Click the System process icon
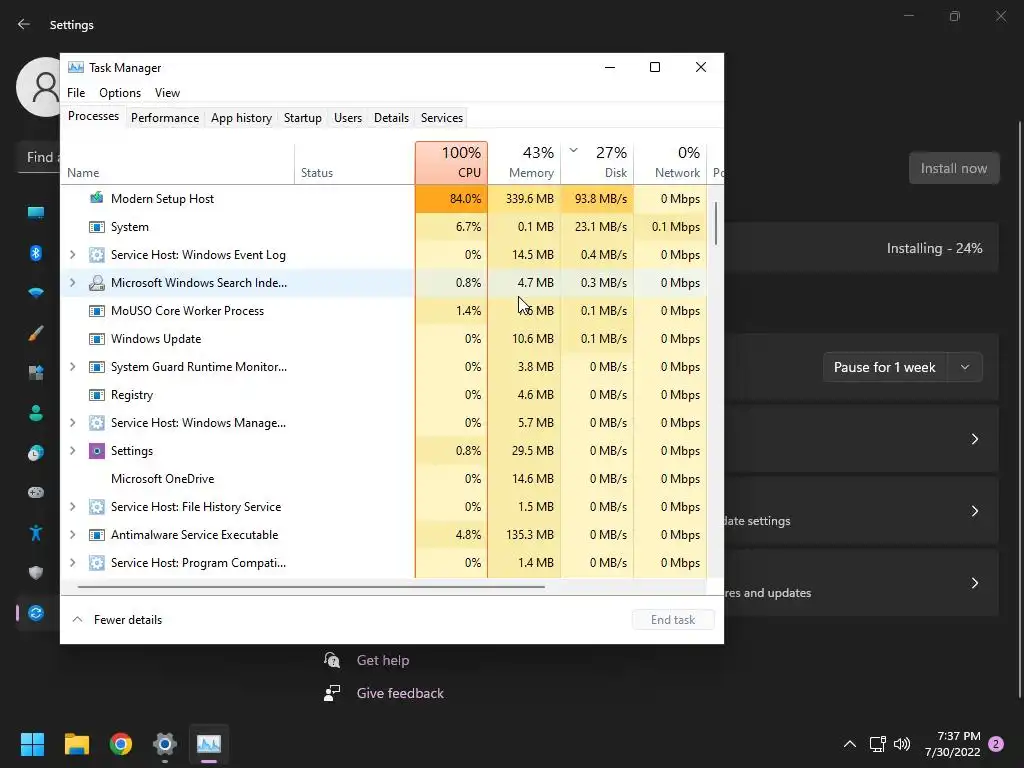1024x768 pixels. (97, 227)
